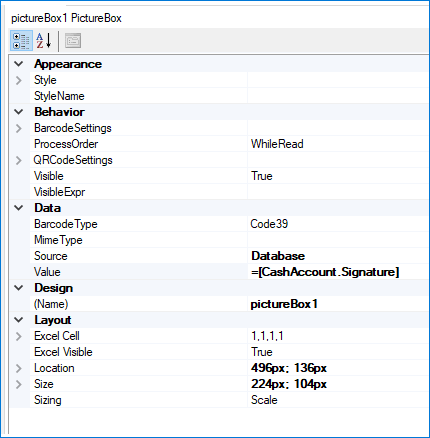Collapse the Appearance category
The height and width of the screenshot is (438, 430).
(x=19, y=64)
